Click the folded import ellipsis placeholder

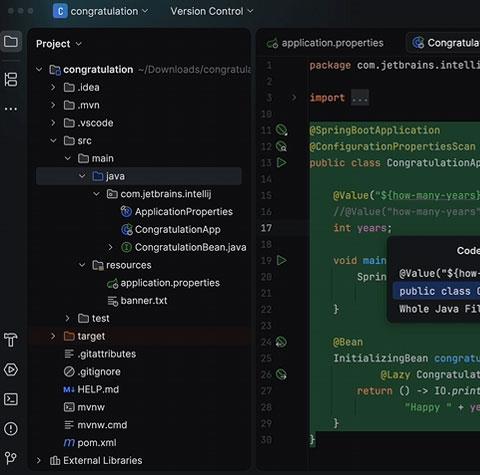360,98
